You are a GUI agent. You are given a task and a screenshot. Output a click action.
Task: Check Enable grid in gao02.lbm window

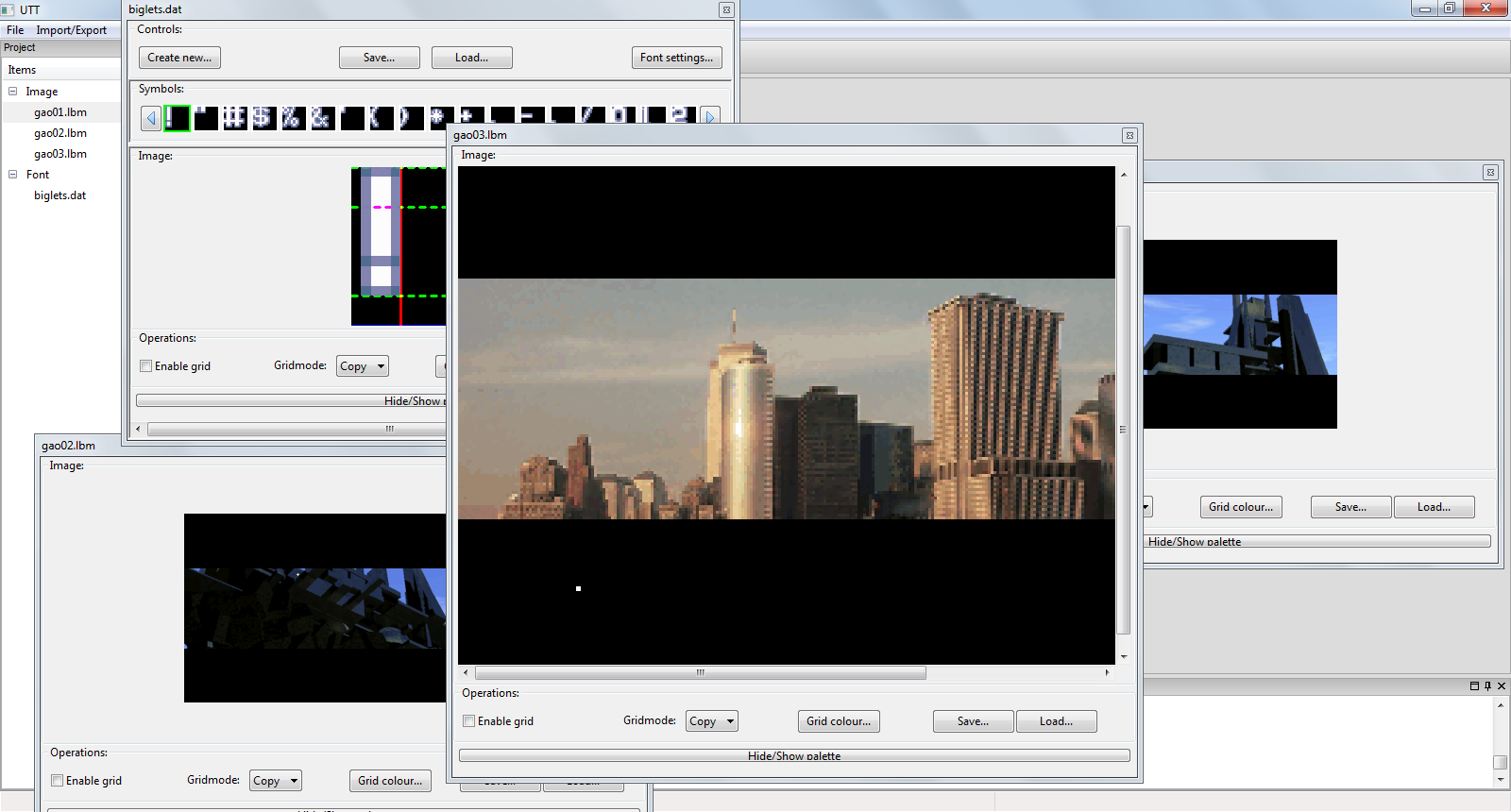(x=58, y=781)
